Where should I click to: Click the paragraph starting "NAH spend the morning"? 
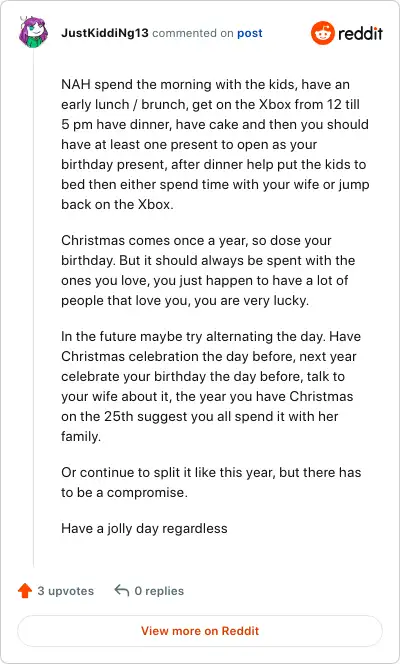(x=215, y=144)
